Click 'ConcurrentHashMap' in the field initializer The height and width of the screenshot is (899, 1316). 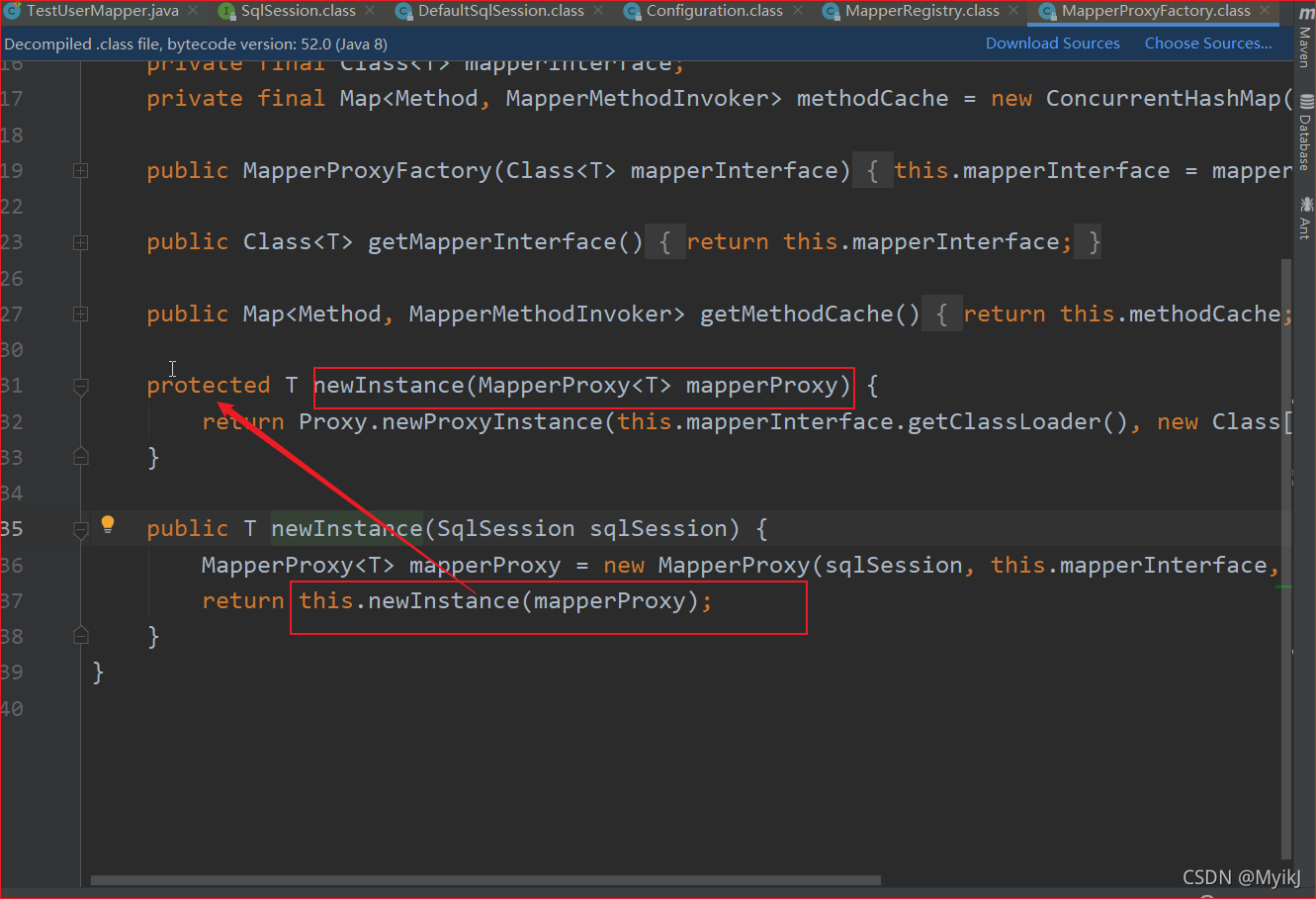[1163, 99]
